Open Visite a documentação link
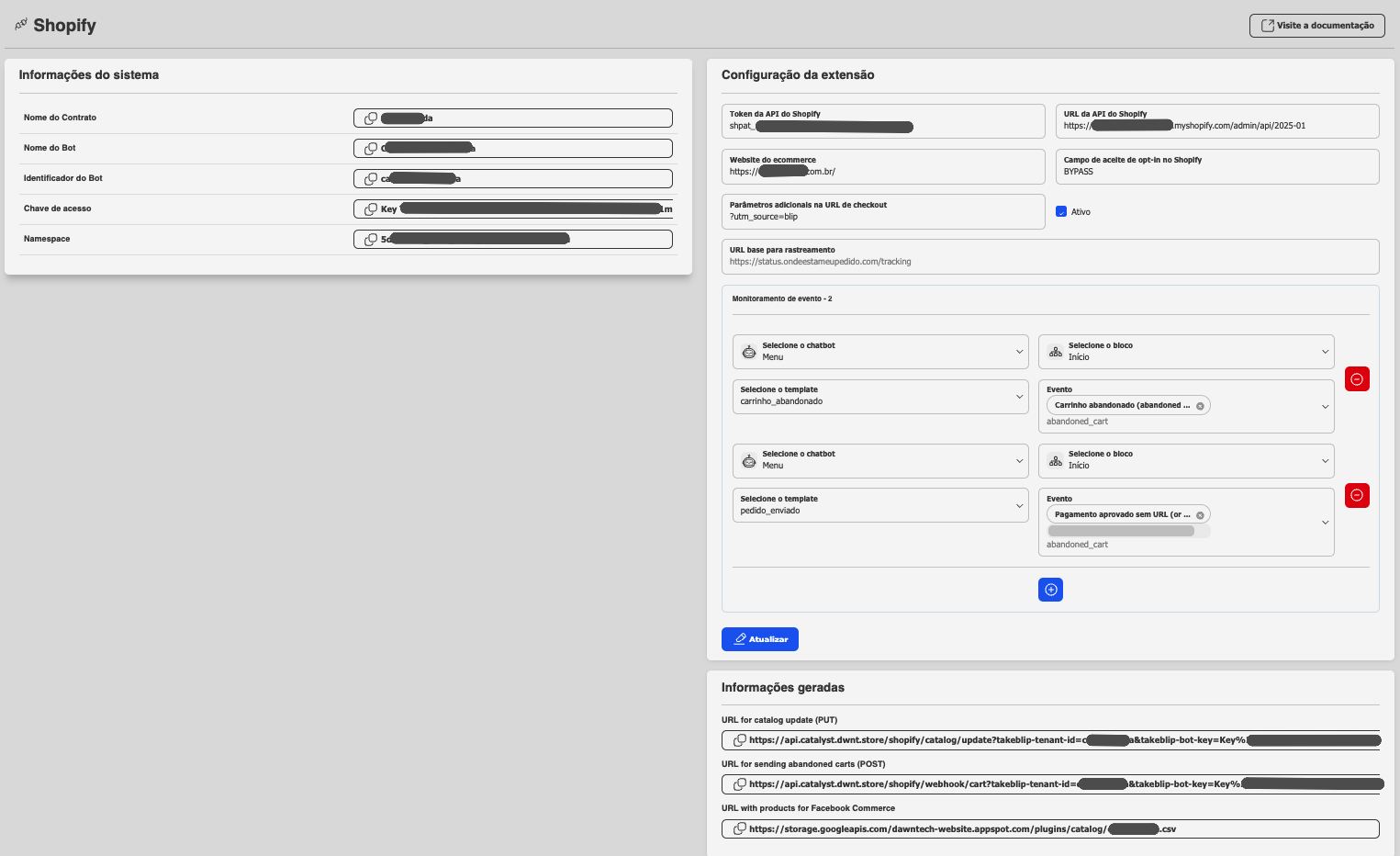Image resolution: width=1400 pixels, height=856 pixels. 1317,26
